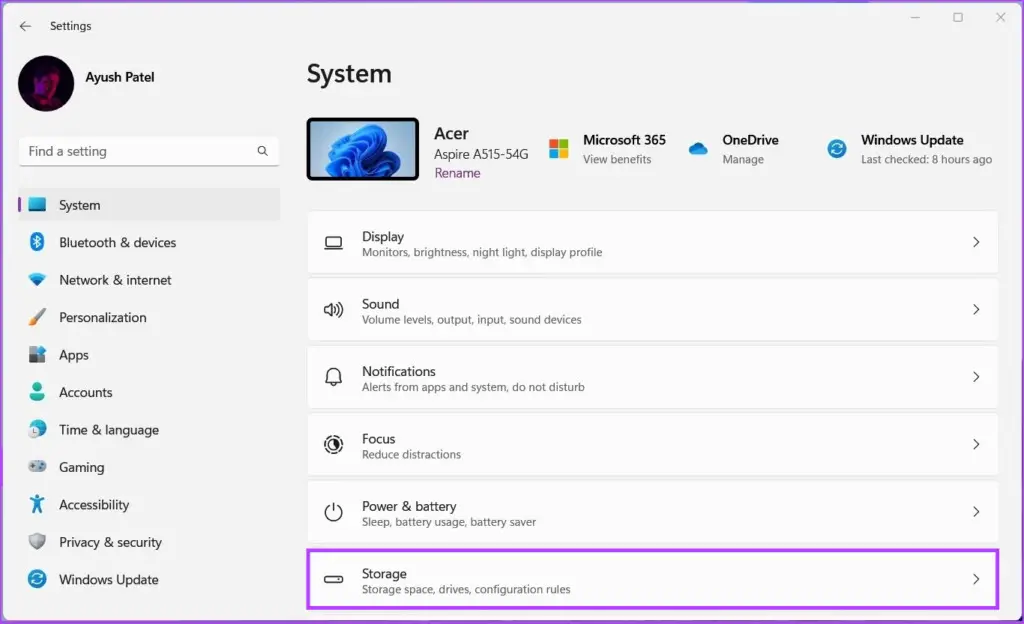Click the search magnifier icon
This screenshot has width=1024, height=624.
coord(262,151)
